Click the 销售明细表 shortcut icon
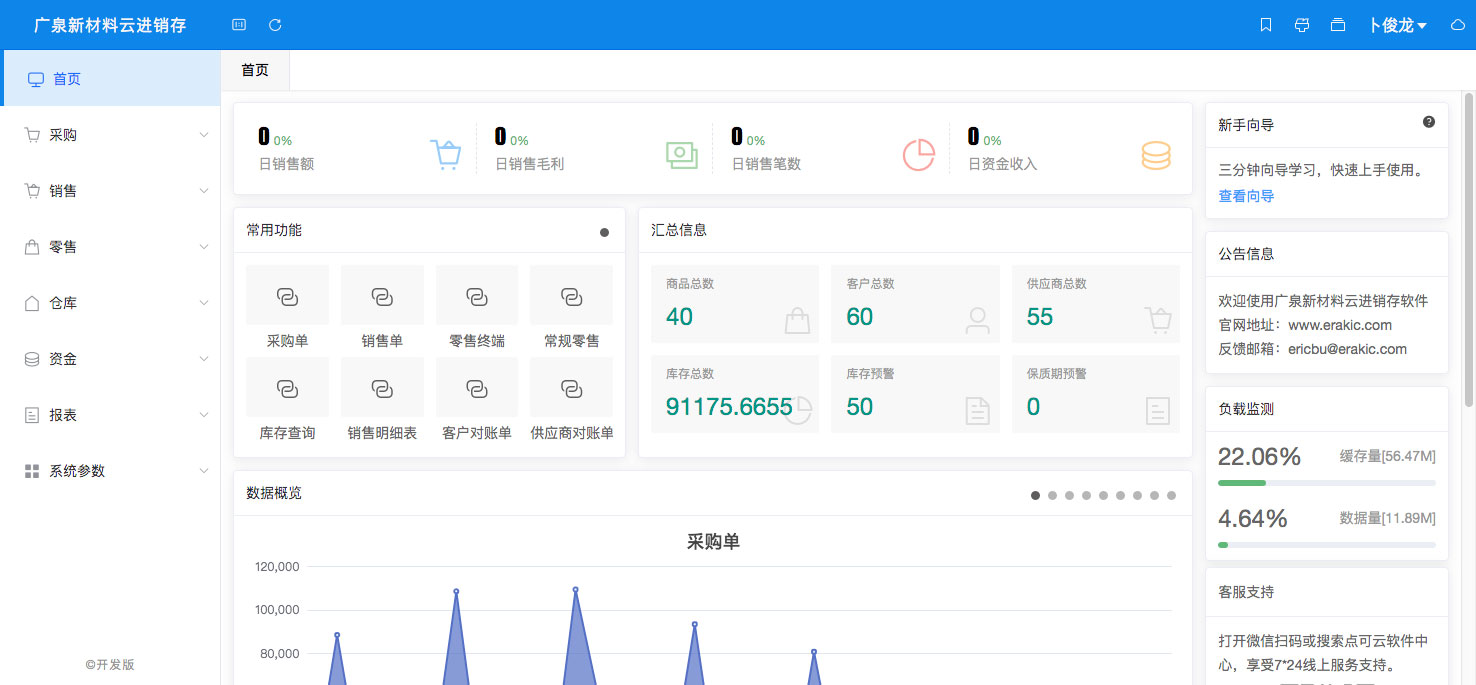The image size is (1476, 685). (x=382, y=387)
